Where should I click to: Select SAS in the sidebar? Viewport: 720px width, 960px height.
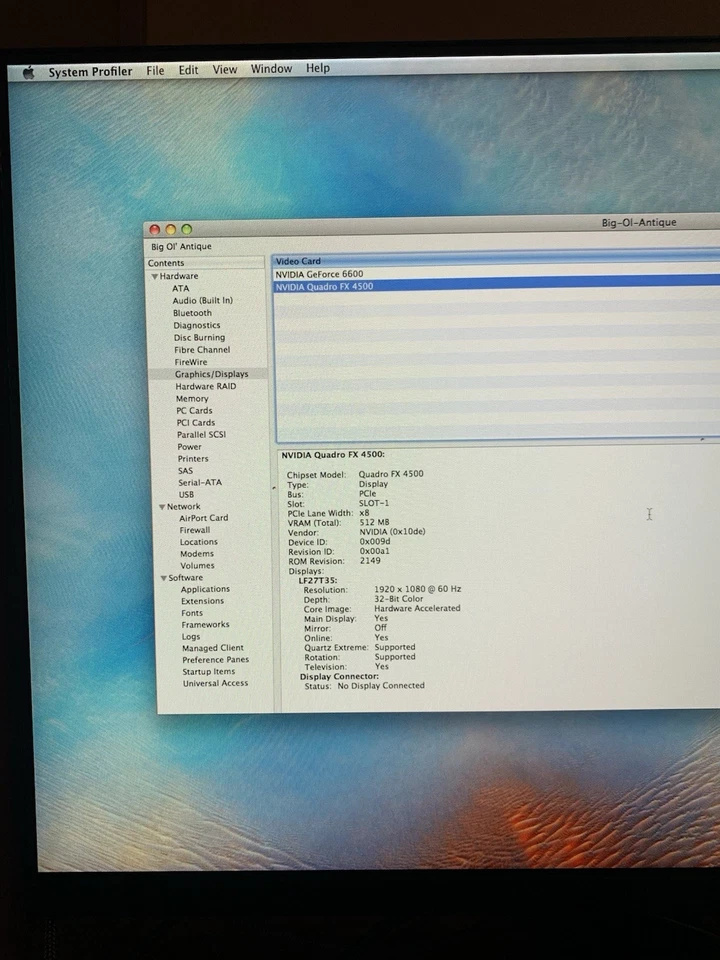[186, 471]
